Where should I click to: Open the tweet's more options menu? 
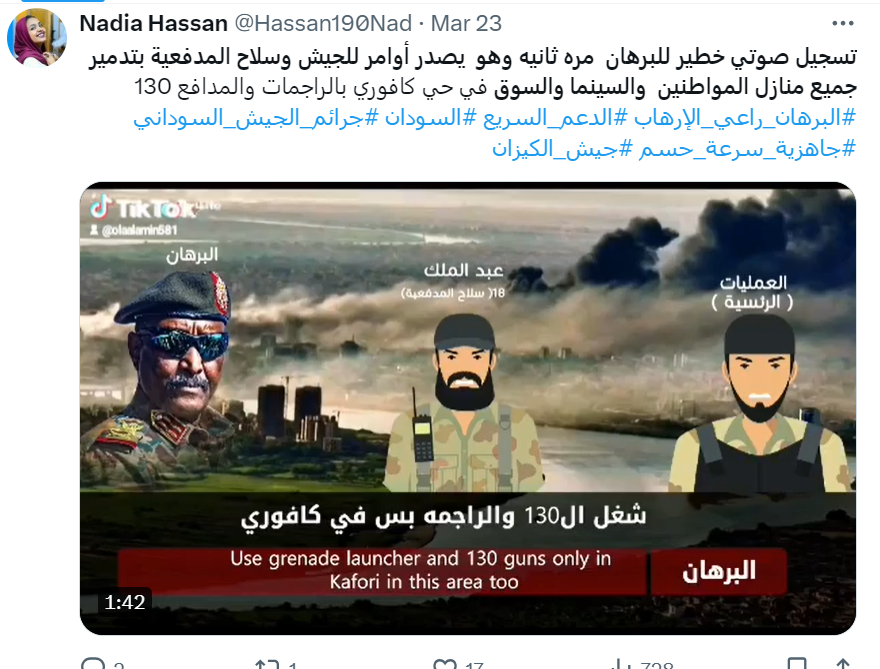coord(842,24)
